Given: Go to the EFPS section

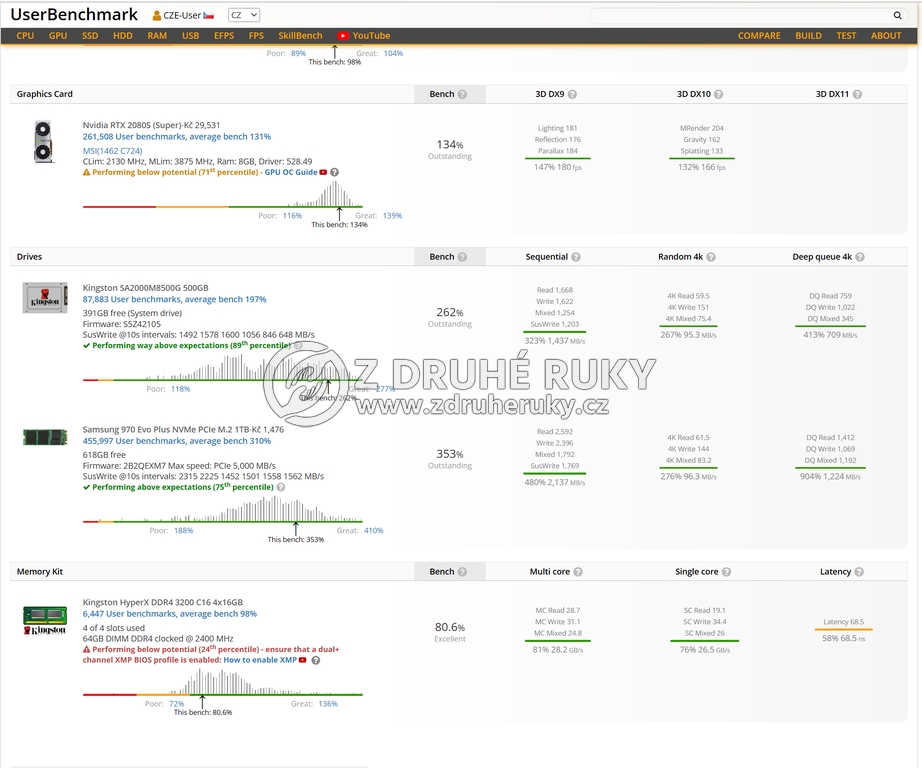Looking at the screenshot, I should 224,36.
